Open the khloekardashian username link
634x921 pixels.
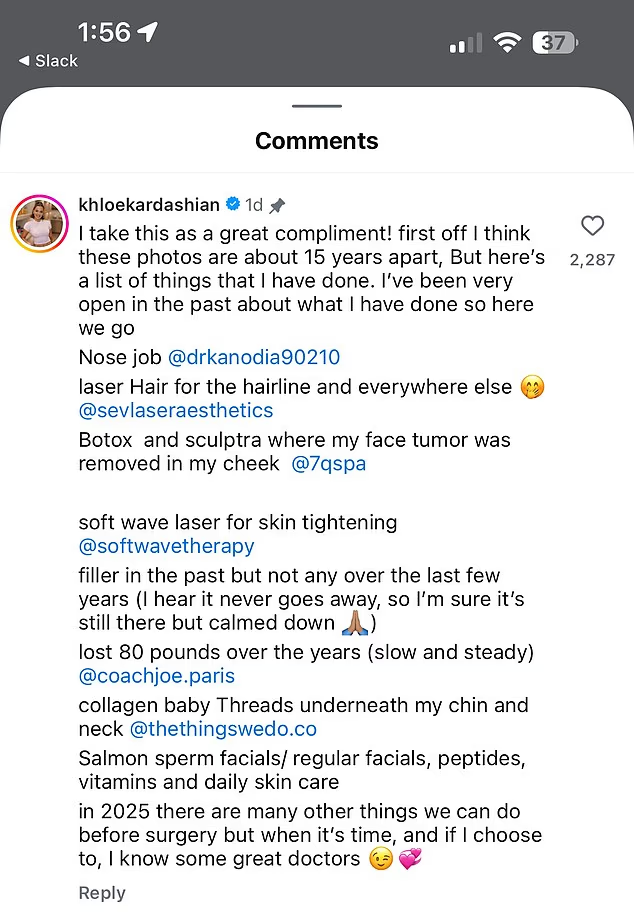[x=149, y=204]
